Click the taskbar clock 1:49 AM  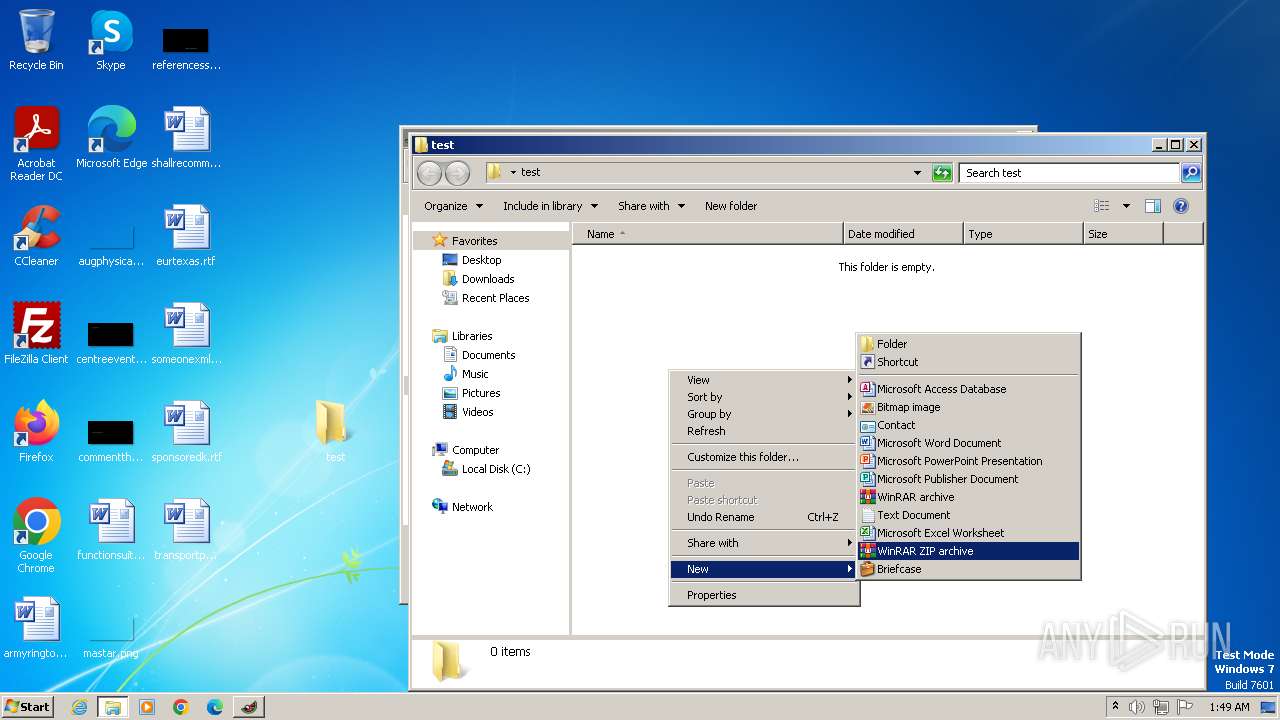click(x=1229, y=707)
